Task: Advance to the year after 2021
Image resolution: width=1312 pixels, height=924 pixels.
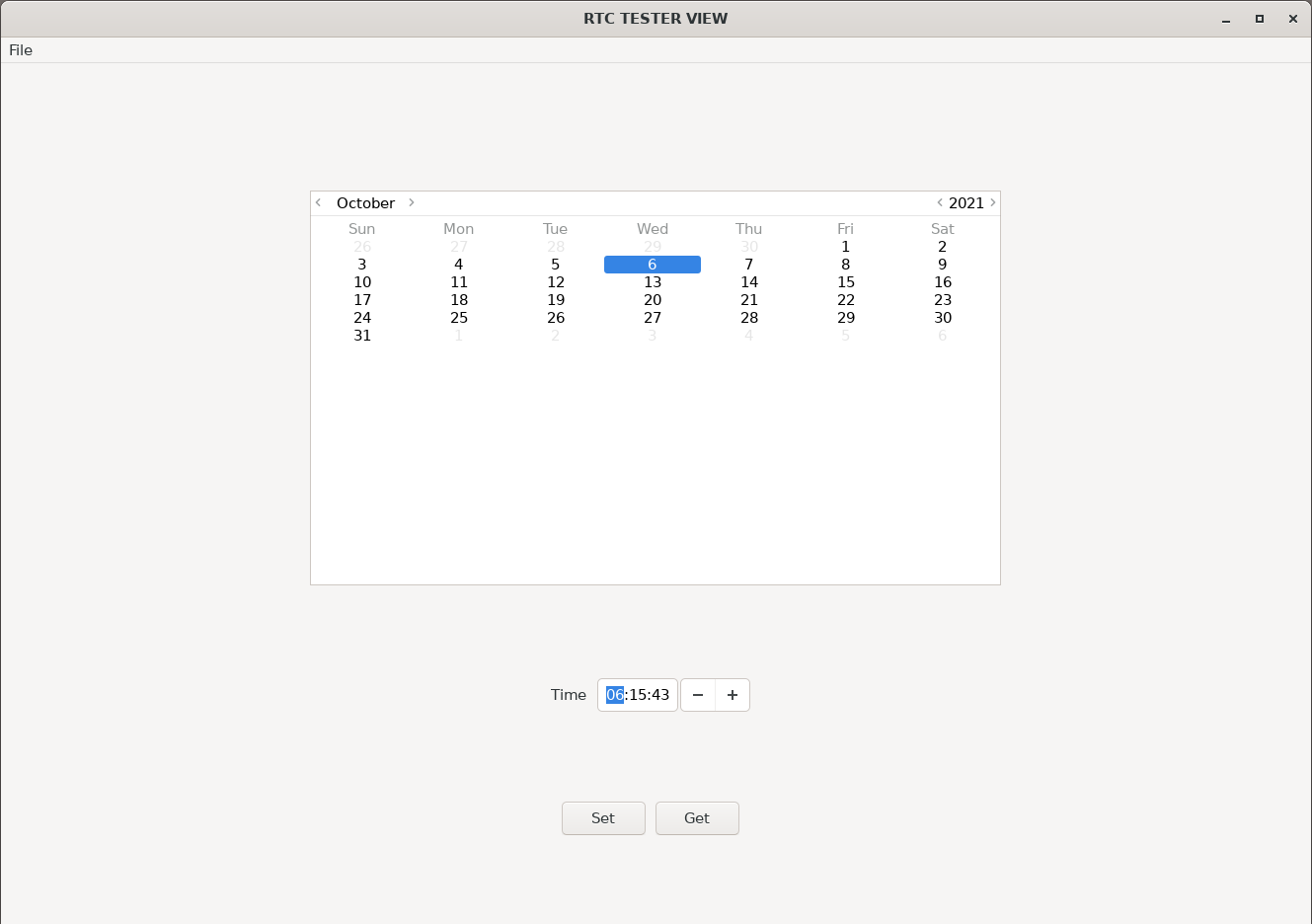Action: point(993,202)
